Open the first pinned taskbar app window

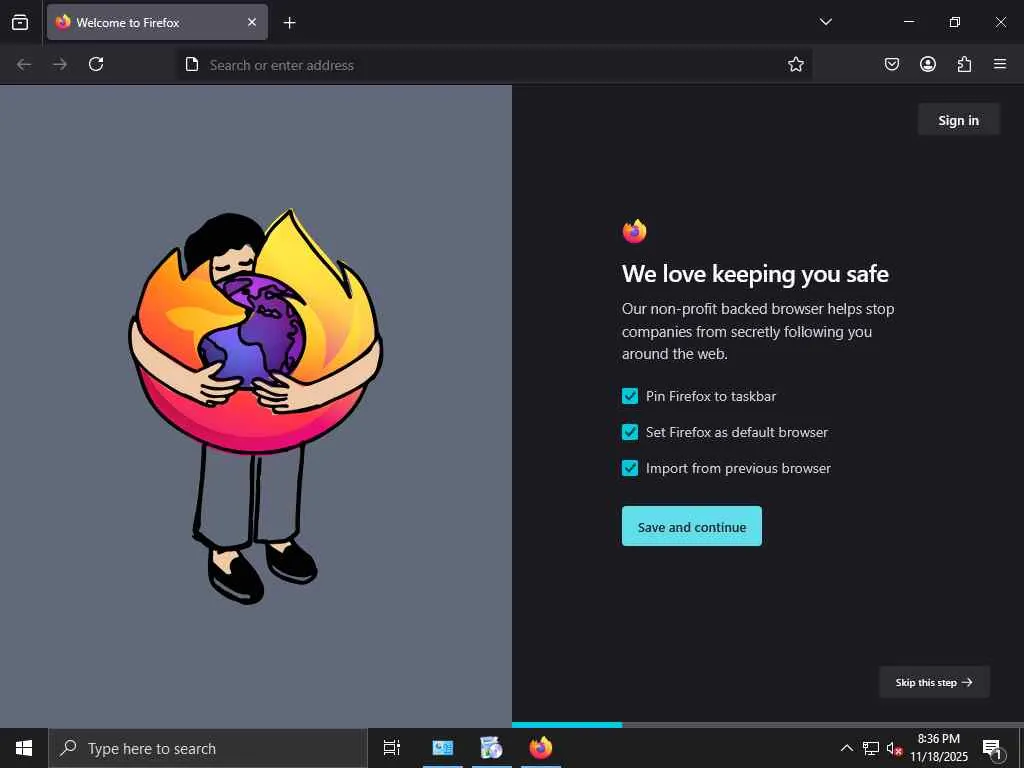pyautogui.click(x=443, y=748)
